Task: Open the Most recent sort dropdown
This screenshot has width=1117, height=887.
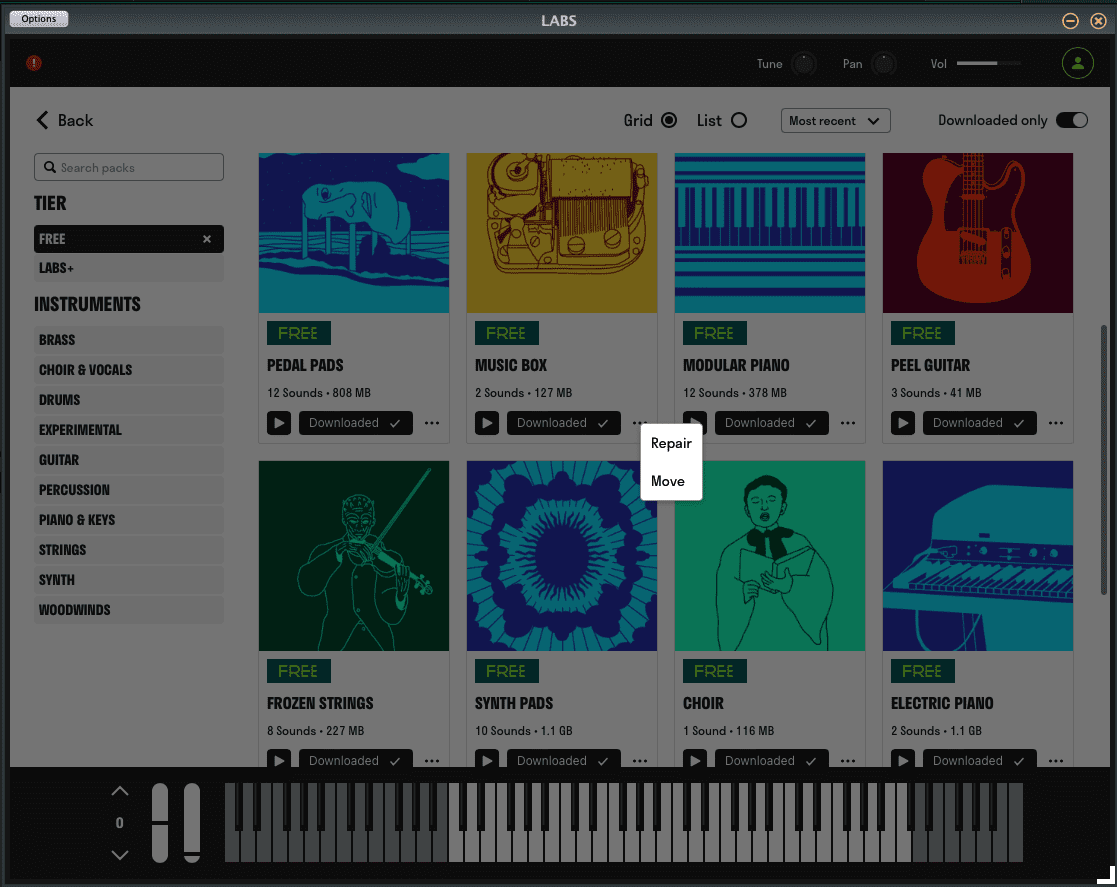Action: (x=835, y=121)
